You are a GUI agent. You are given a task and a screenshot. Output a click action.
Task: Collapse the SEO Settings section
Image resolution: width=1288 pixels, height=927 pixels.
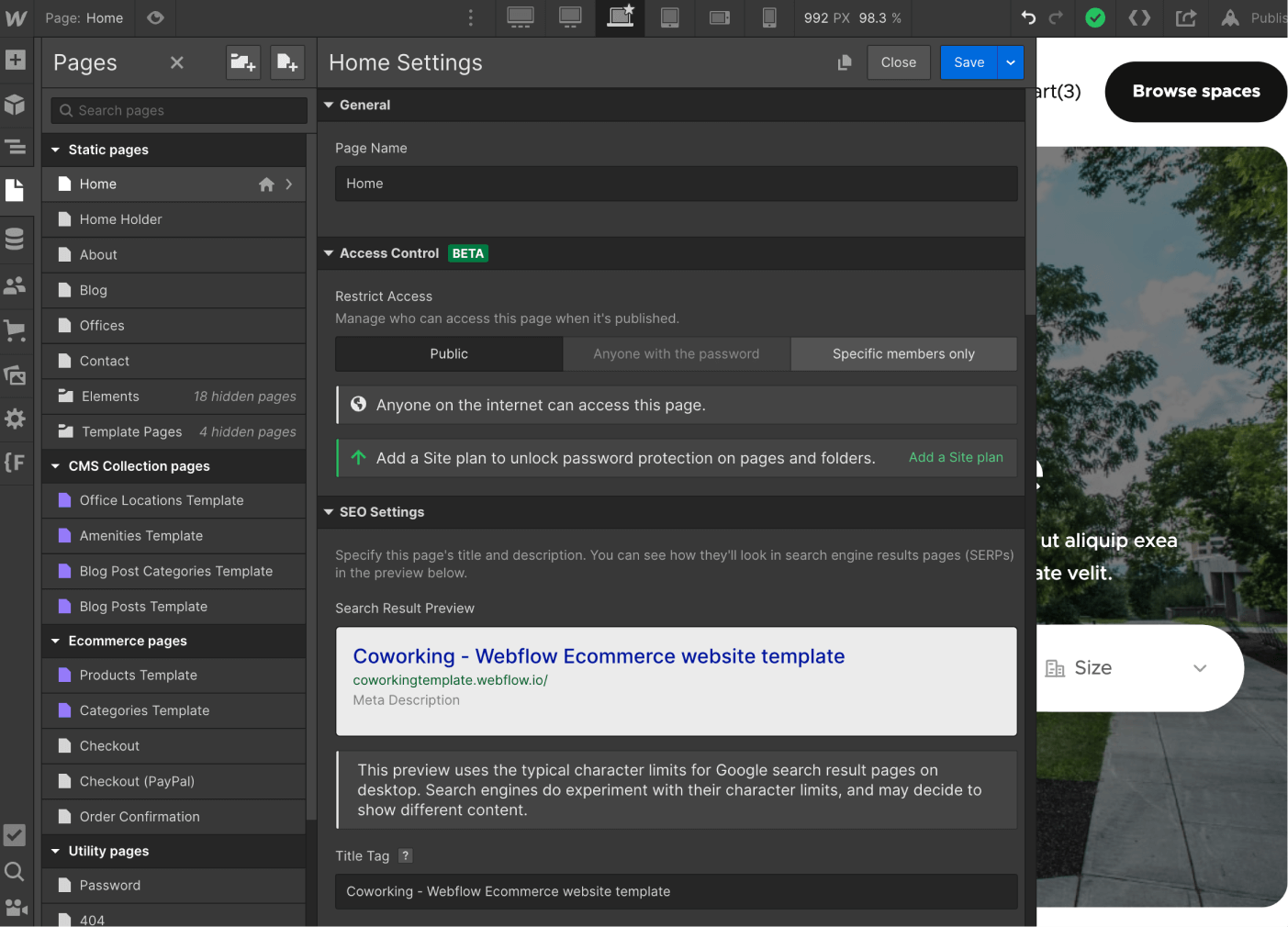coord(329,512)
